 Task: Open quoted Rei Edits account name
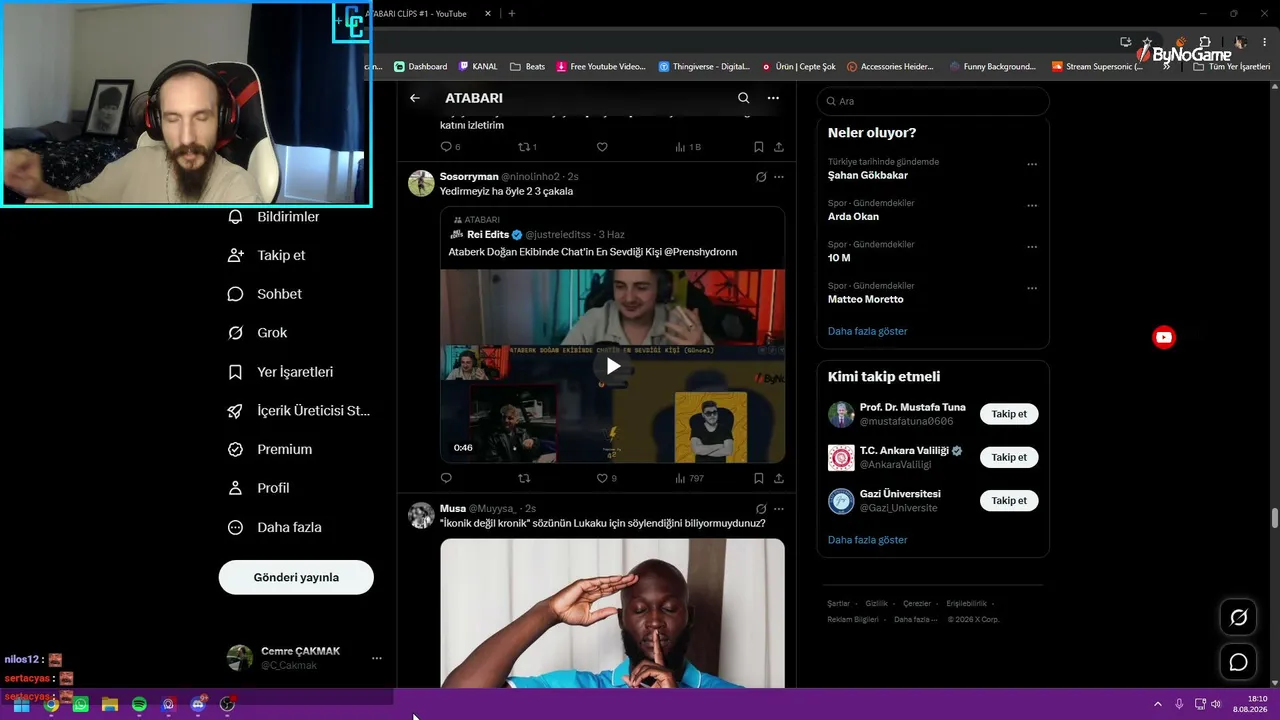click(x=488, y=235)
